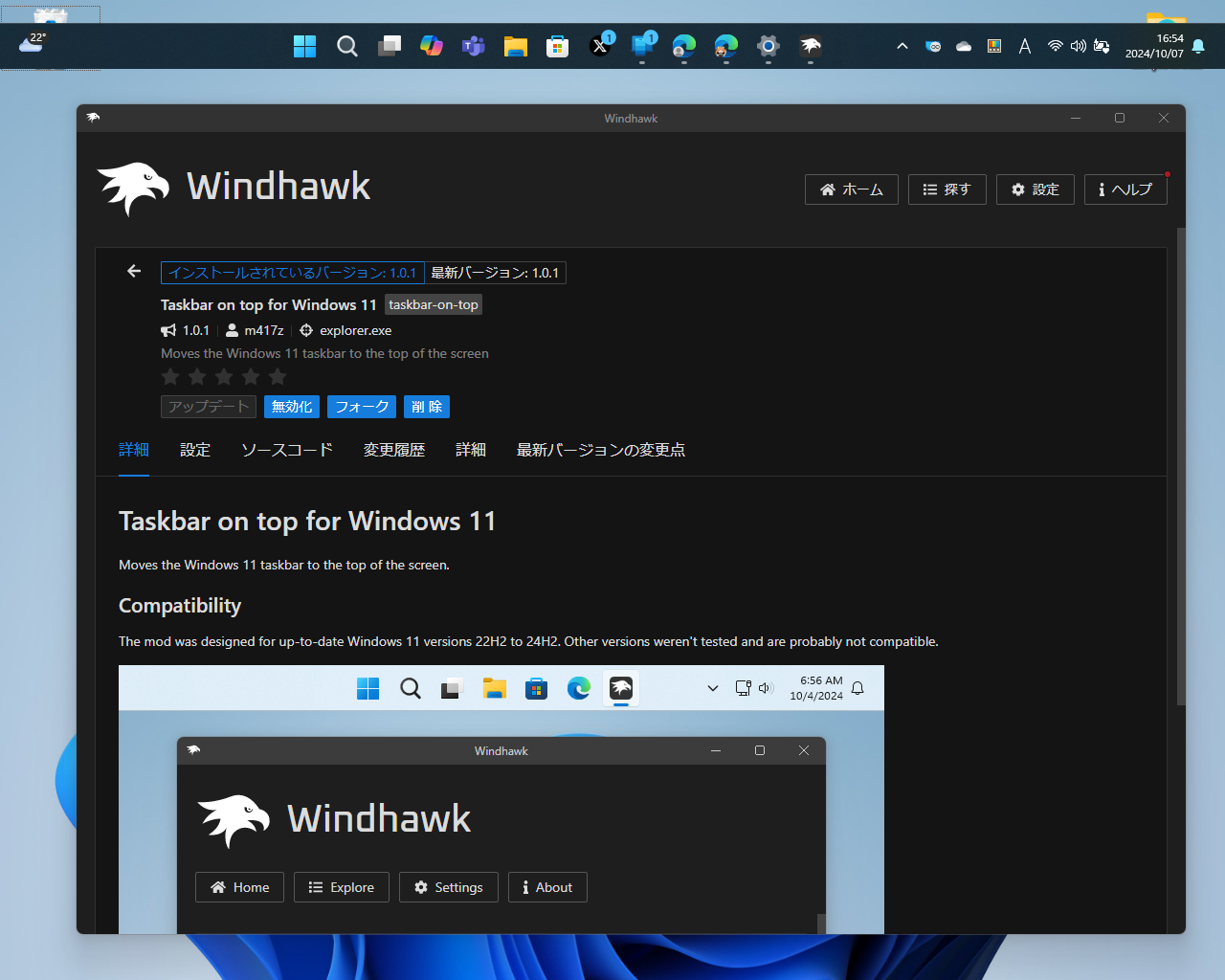Switch to the 設定 tab under the mod
1225x980 pixels.
click(x=195, y=450)
